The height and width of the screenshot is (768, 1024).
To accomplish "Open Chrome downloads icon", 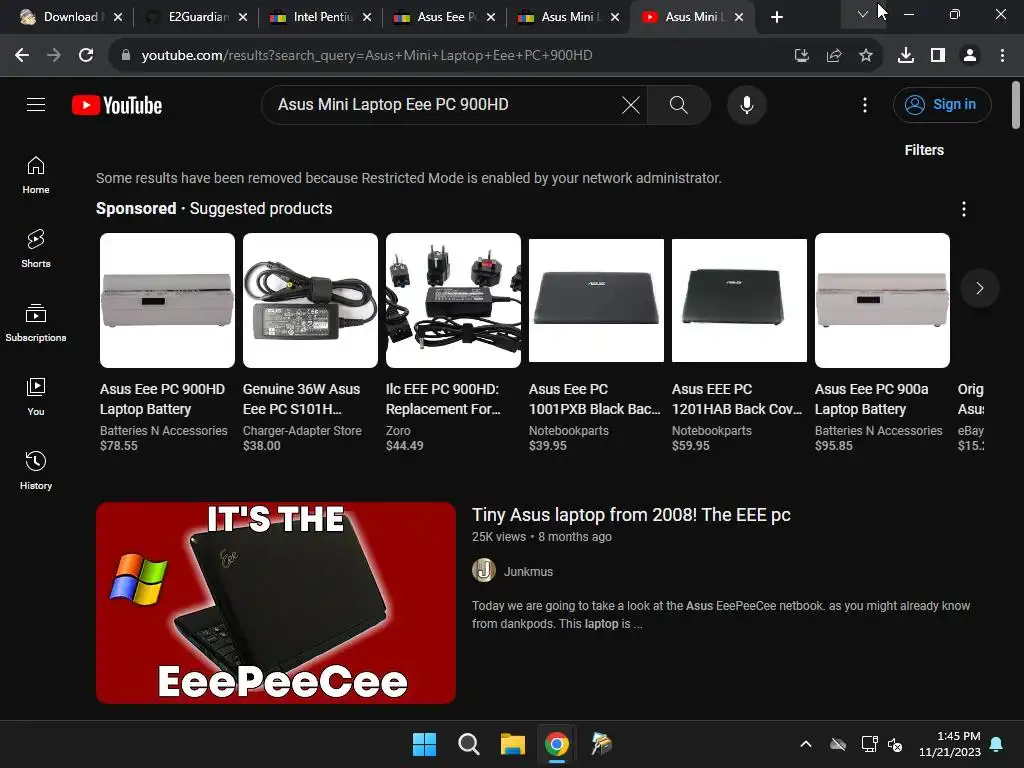I will [x=906, y=56].
